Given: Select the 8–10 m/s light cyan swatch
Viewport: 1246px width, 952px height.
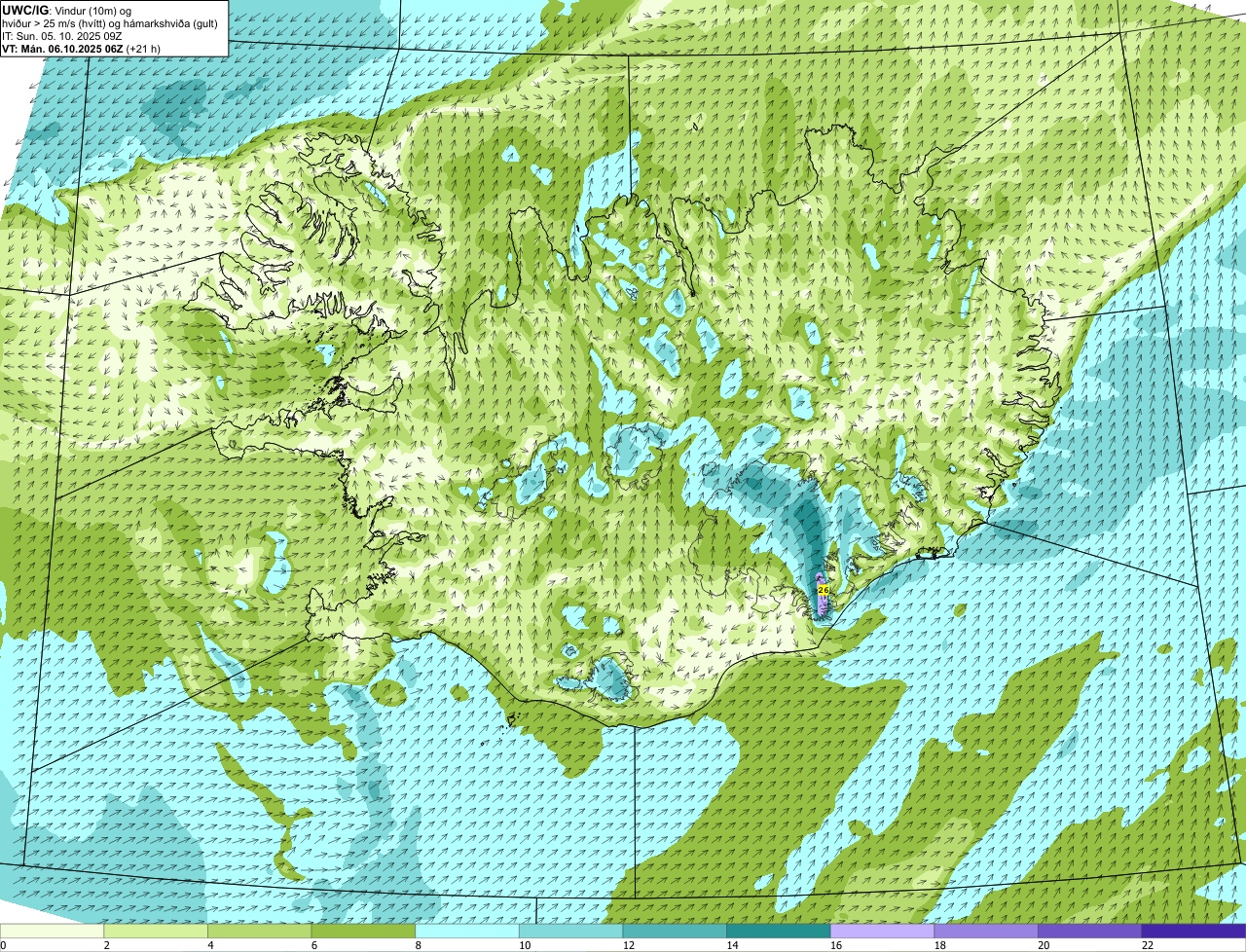Looking at the screenshot, I should (x=467, y=931).
